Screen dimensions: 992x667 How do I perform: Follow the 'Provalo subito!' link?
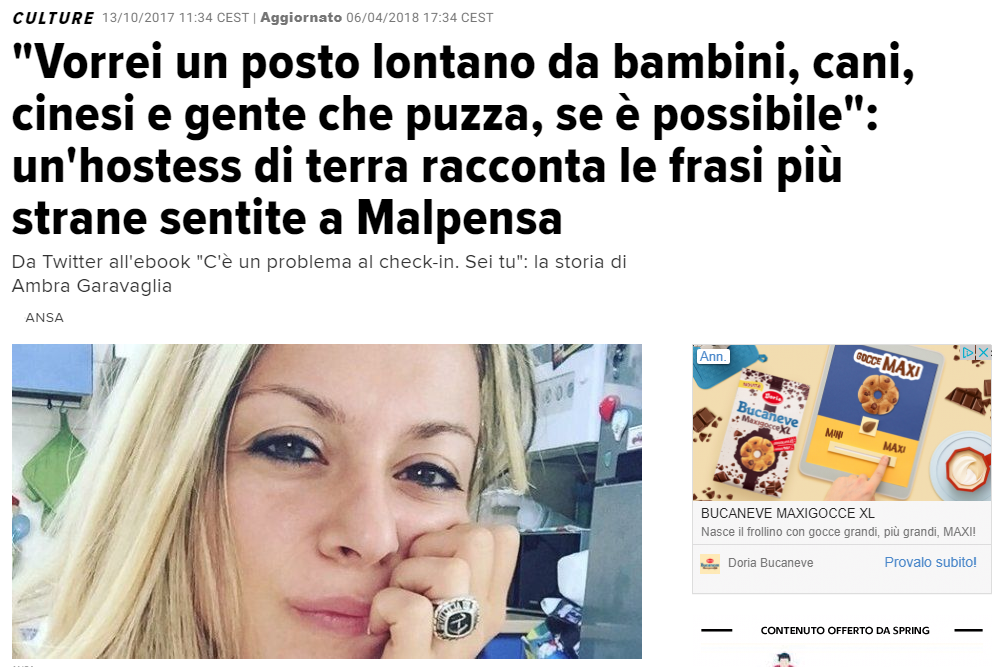930,563
